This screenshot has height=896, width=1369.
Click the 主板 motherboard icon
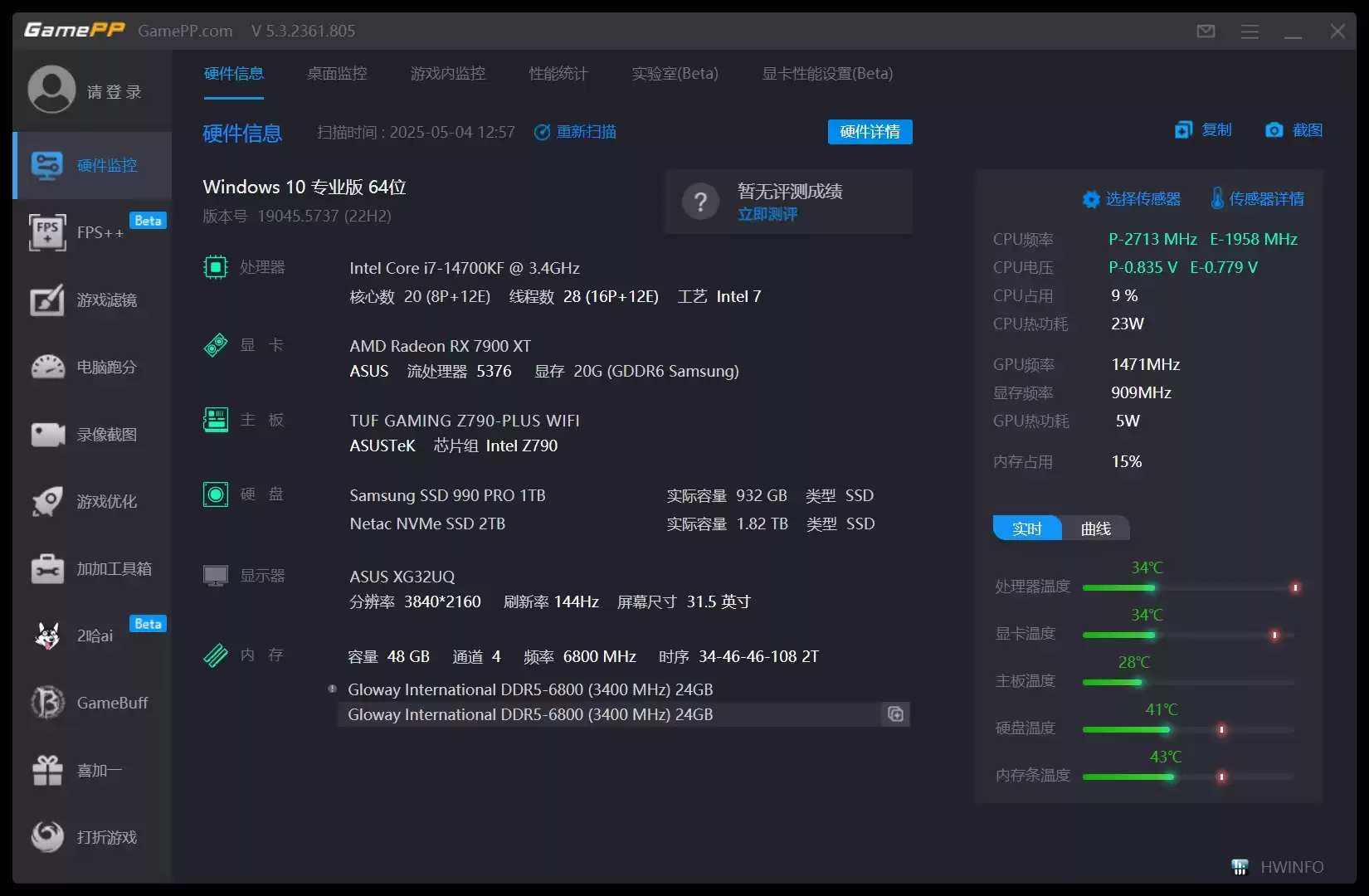[x=216, y=420]
